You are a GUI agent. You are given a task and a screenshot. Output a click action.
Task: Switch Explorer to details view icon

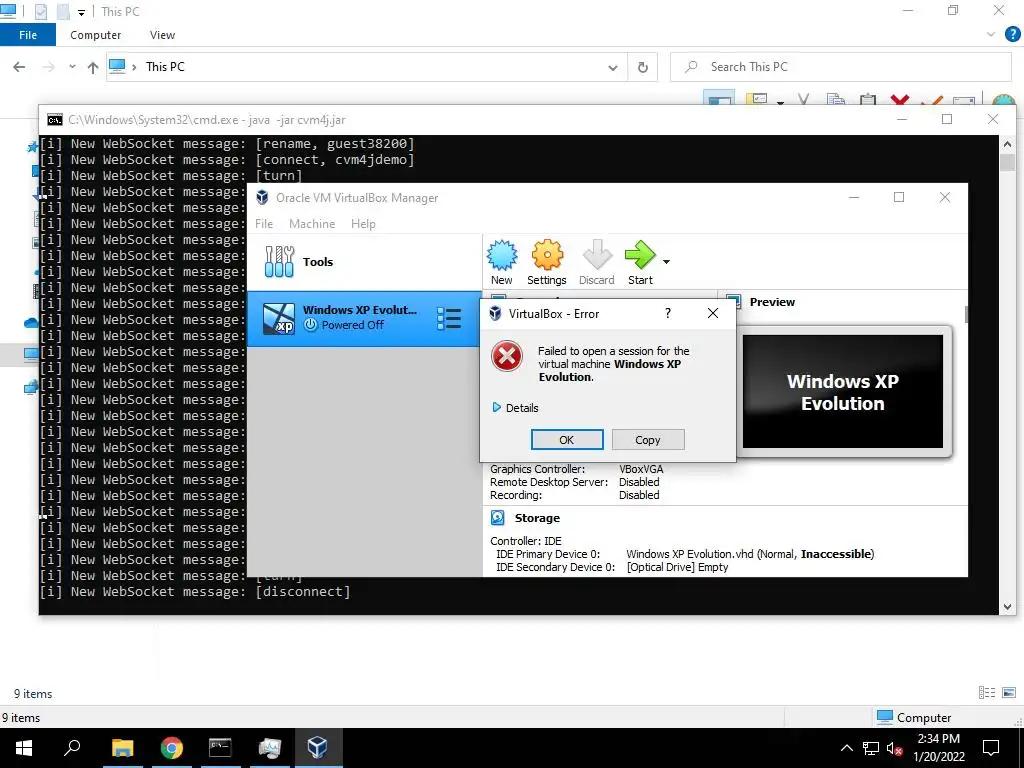pos(987,693)
